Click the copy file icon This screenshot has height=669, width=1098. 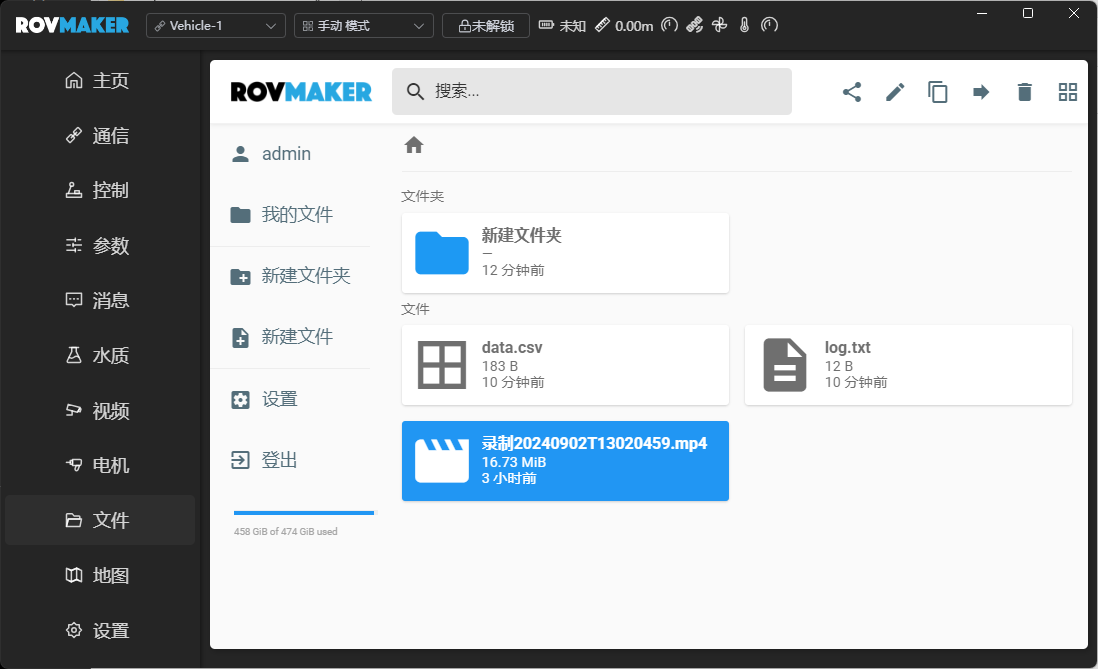[x=938, y=92]
